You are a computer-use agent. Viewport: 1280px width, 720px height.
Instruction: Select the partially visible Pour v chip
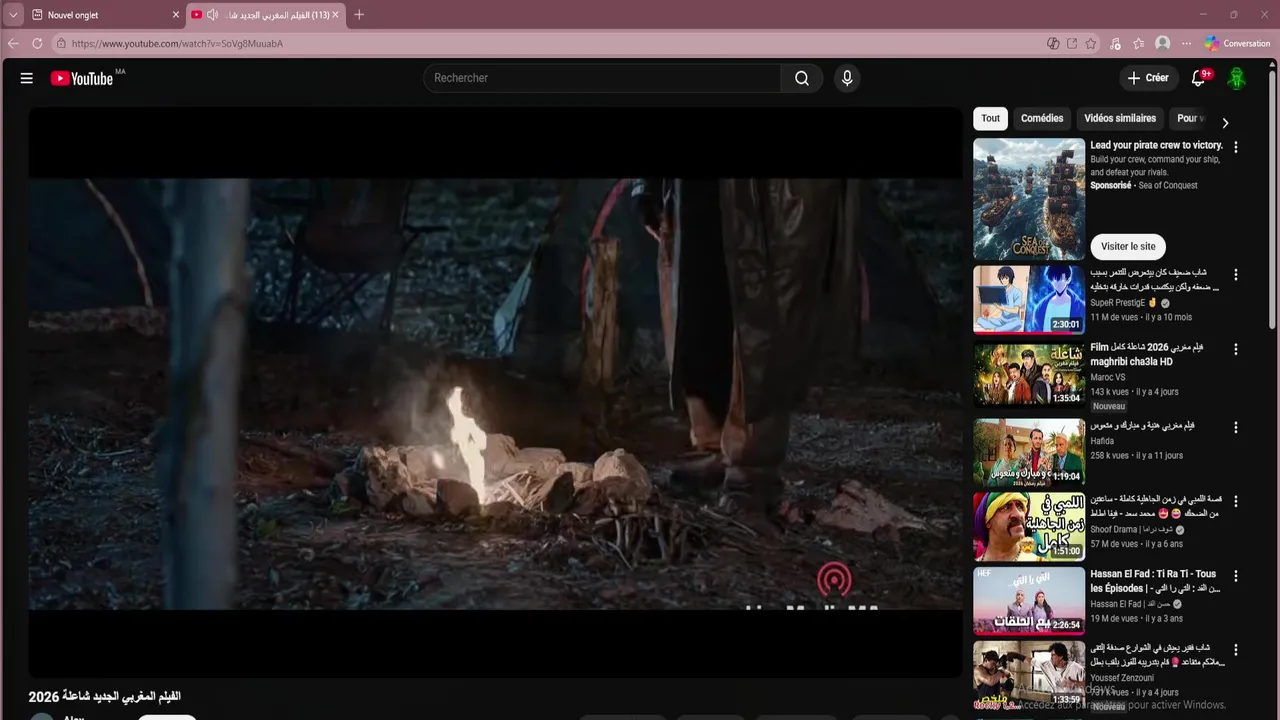1189,118
